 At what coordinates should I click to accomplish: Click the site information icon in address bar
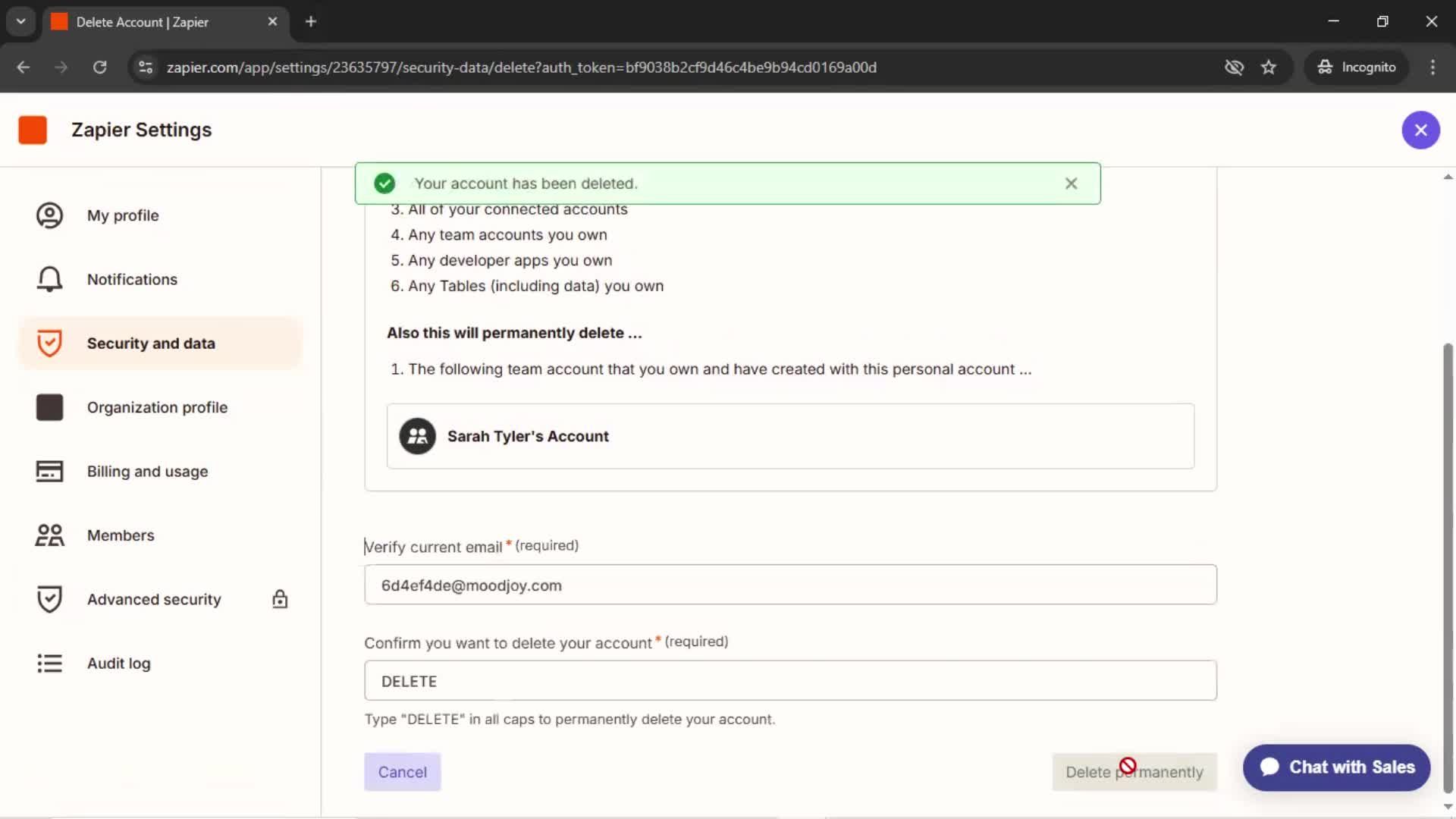pos(145,67)
